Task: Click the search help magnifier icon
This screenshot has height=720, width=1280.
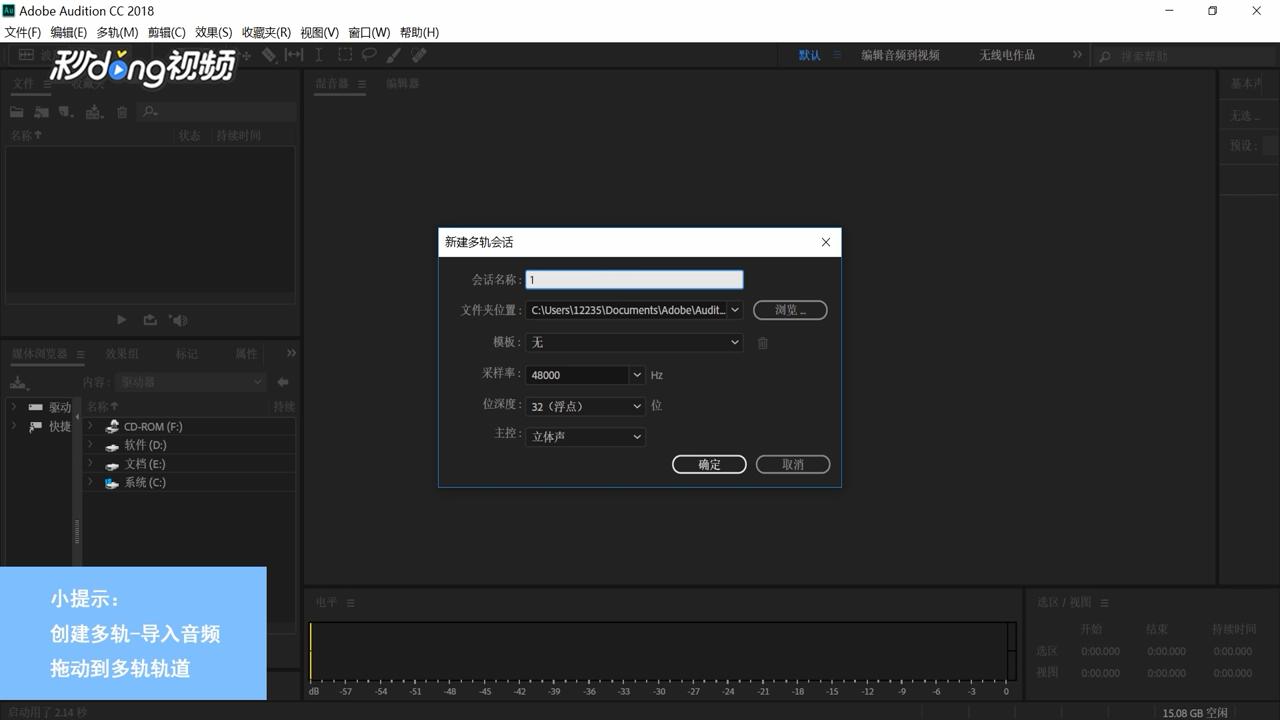Action: [x=1105, y=56]
